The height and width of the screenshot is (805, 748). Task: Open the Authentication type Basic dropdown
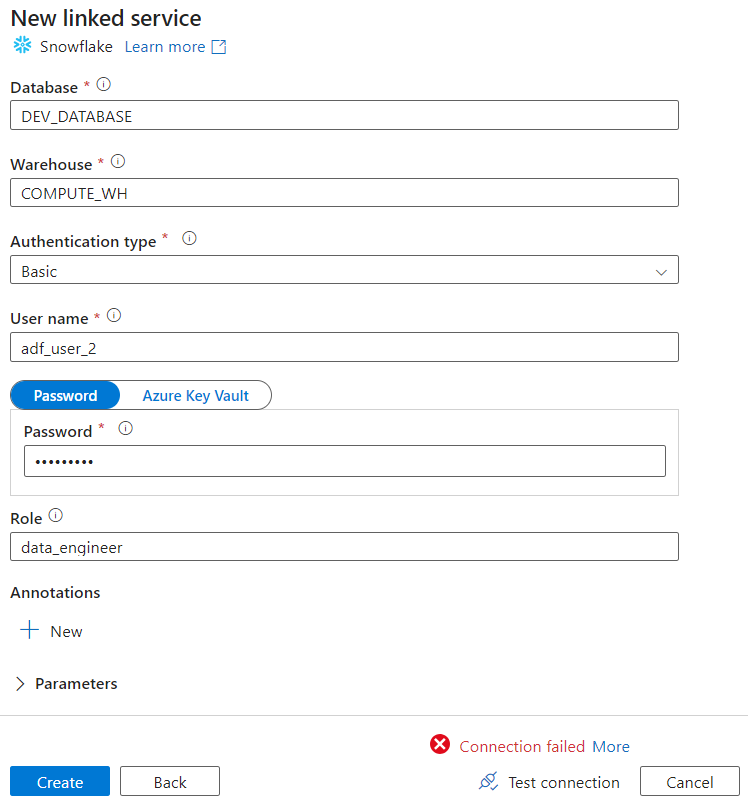(344, 270)
